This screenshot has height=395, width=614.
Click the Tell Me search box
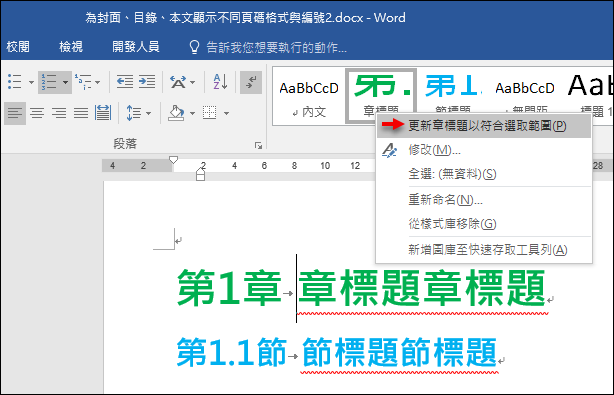click(x=276, y=47)
